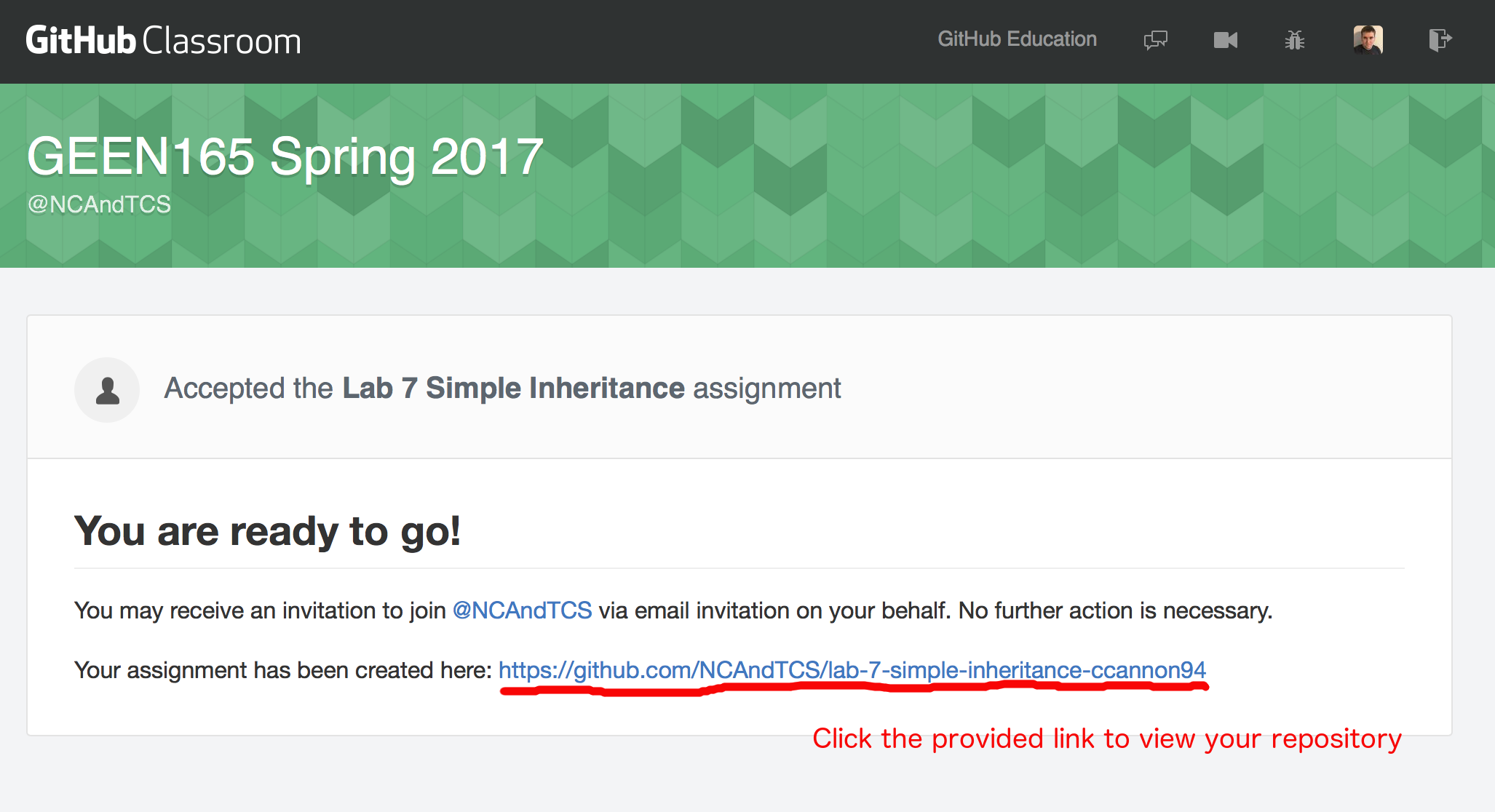This screenshot has height=812, width=1495.
Task: Click @NCAndTCS handle in green banner
Action: coord(99,204)
